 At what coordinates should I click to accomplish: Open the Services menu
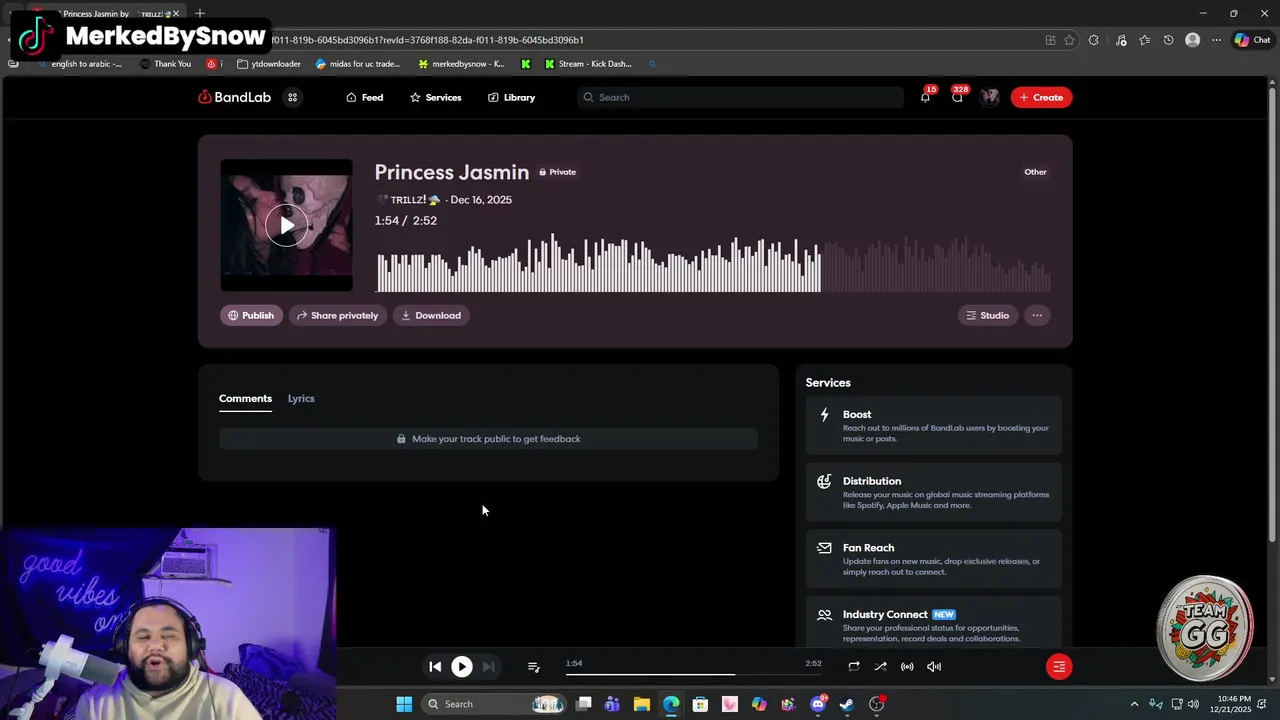[x=435, y=97]
